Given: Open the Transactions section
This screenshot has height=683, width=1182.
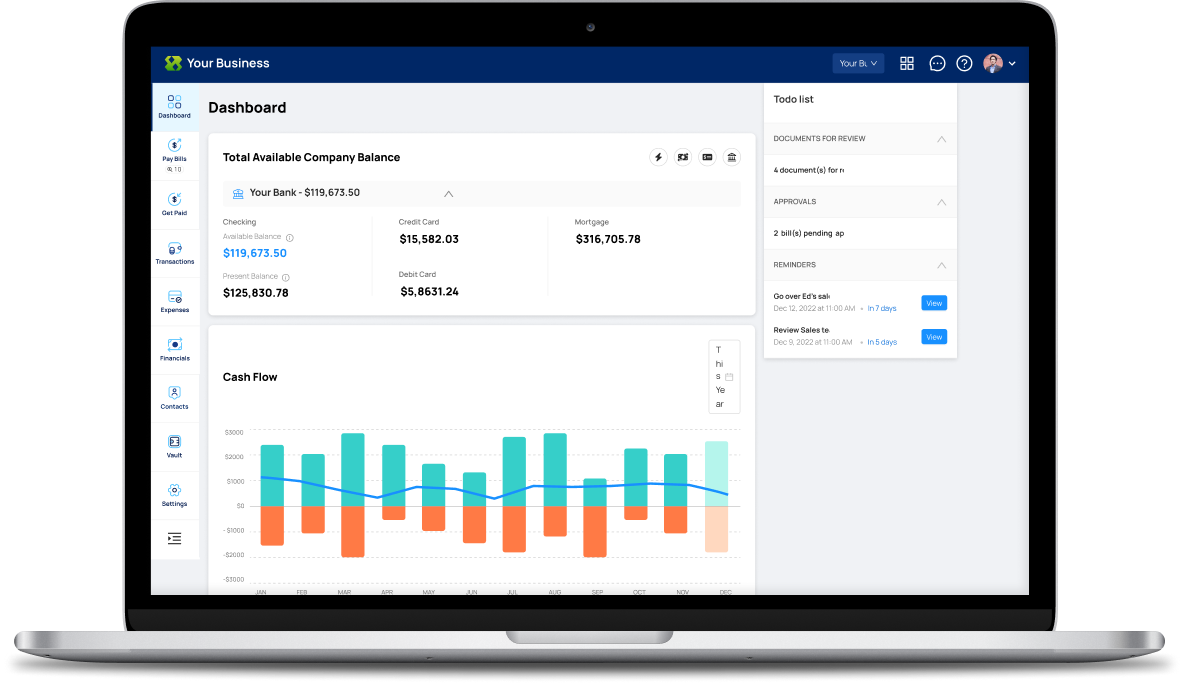Looking at the screenshot, I should coord(174,253).
